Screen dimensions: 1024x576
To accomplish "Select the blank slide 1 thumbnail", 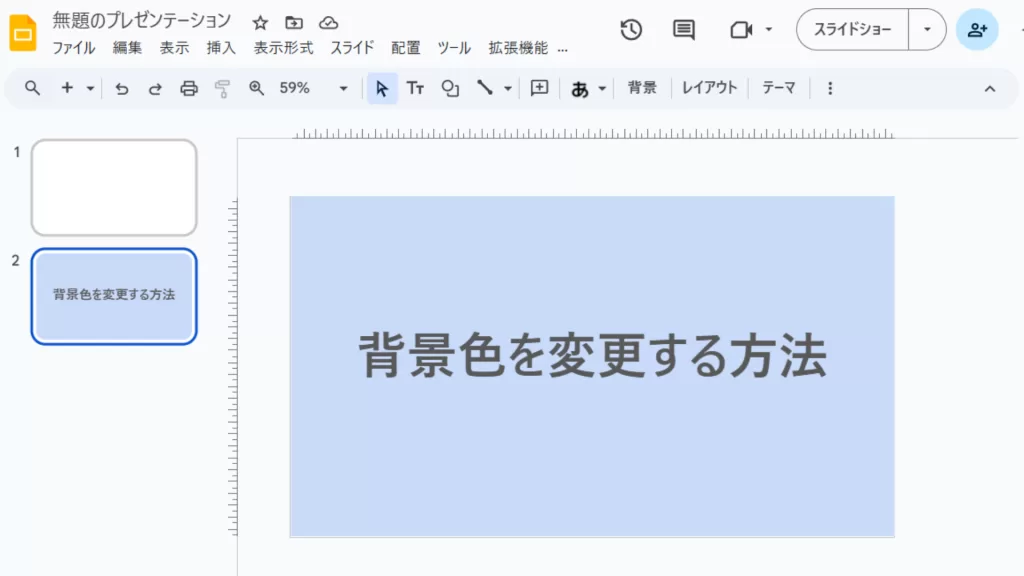I will click(114, 187).
